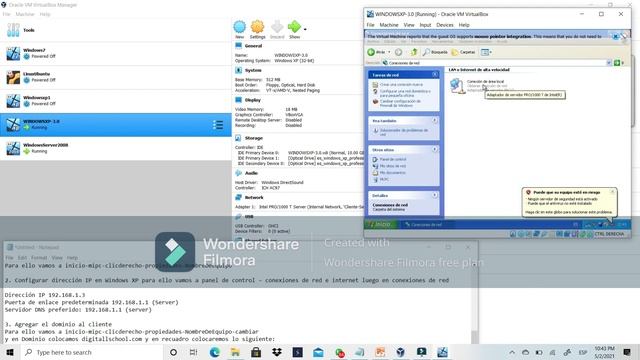Image resolution: width=640 pixels, height=360 pixels.
Task: Open Help menu in the WINDOWSXP VM window
Action: tap(464, 25)
